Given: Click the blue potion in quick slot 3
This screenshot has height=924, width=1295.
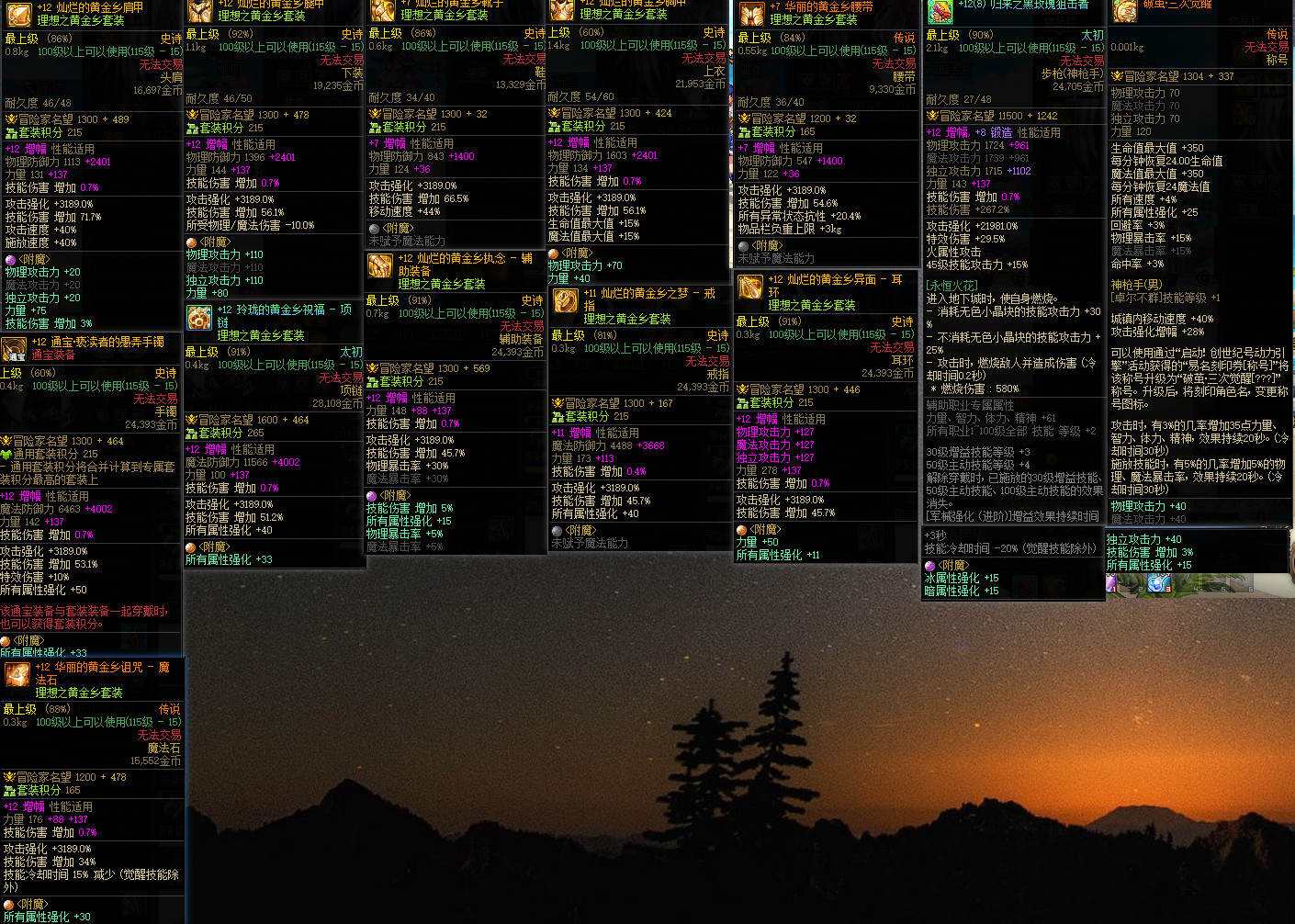Looking at the screenshot, I should [1157, 583].
